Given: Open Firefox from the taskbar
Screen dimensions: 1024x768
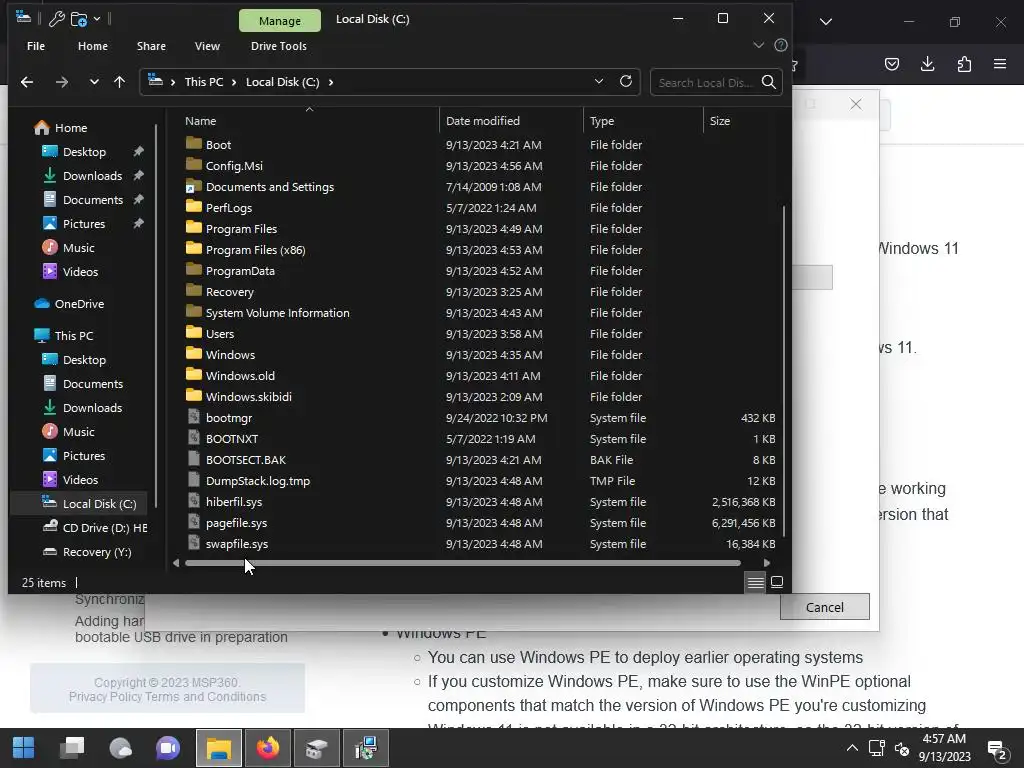Looking at the screenshot, I should tap(268, 748).
